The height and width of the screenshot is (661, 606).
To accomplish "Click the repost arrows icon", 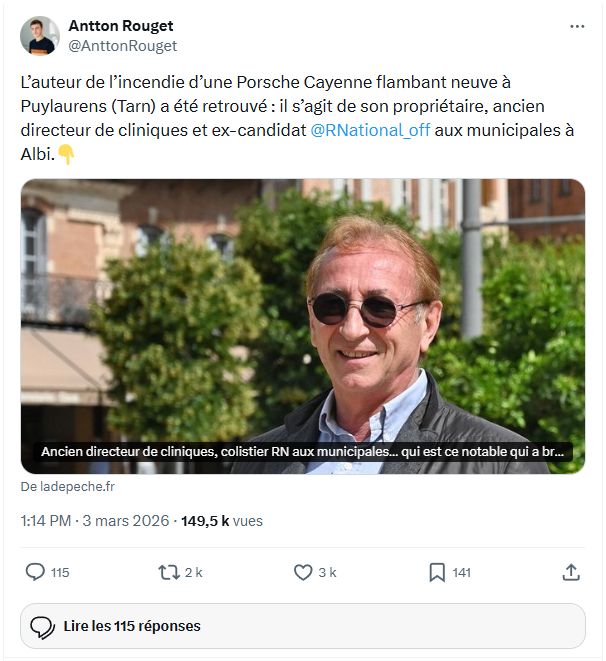I will pyautogui.click(x=169, y=572).
